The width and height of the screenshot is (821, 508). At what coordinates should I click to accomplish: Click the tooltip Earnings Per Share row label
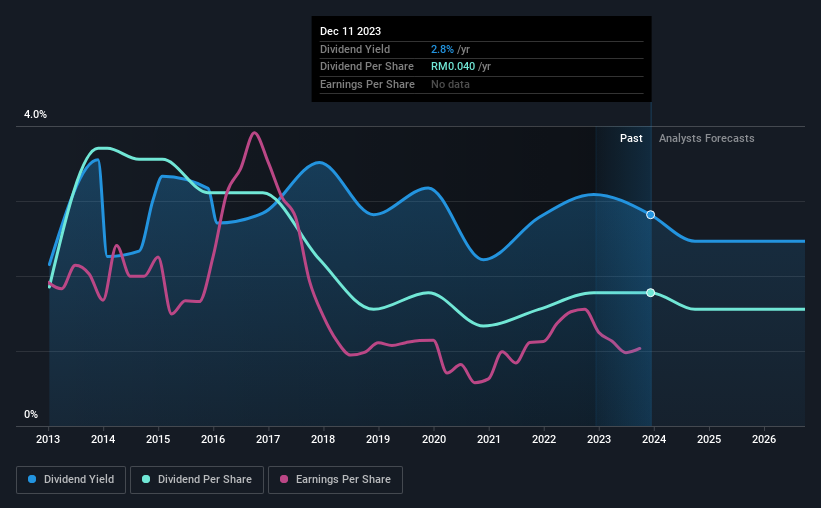[x=367, y=84]
